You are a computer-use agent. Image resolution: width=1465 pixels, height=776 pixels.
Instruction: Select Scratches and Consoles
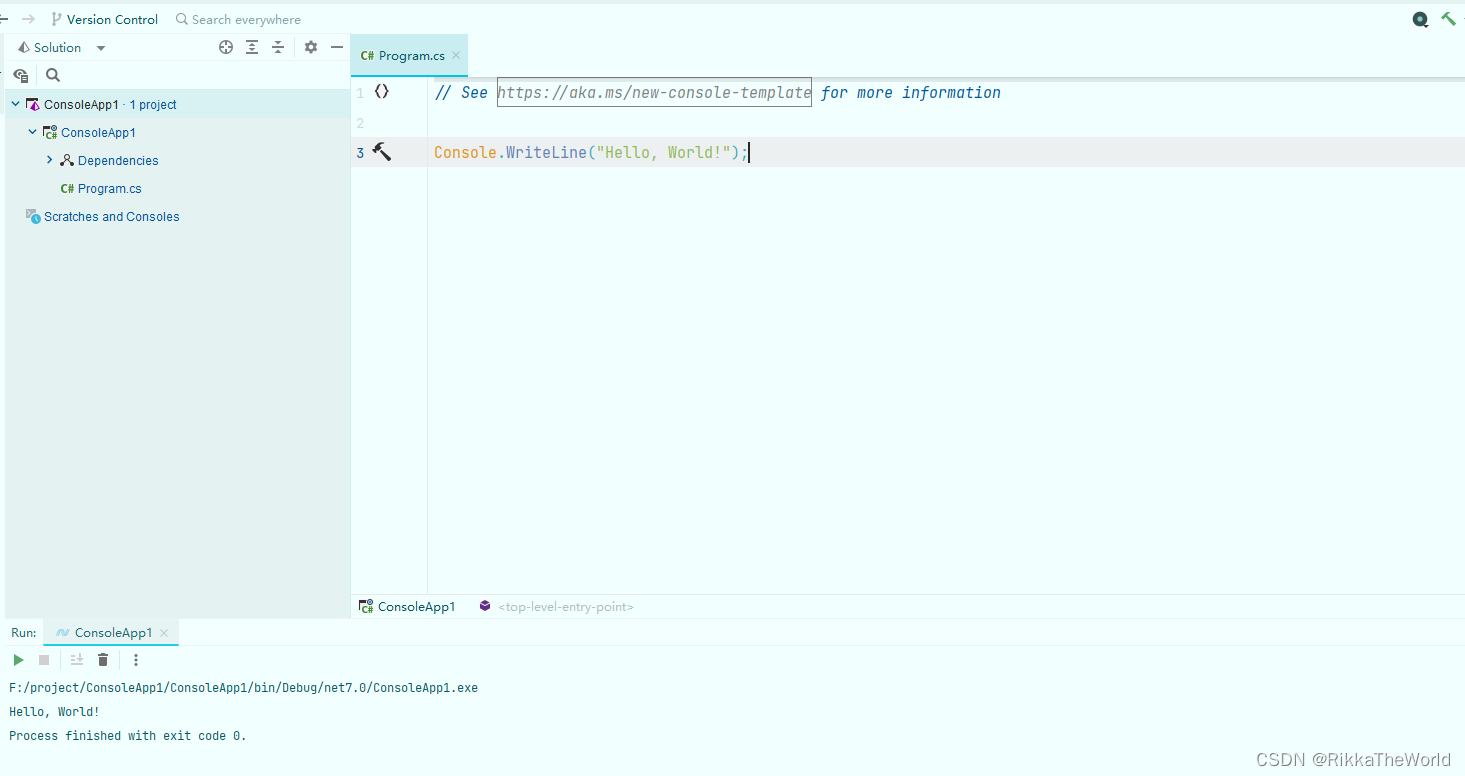point(112,216)
